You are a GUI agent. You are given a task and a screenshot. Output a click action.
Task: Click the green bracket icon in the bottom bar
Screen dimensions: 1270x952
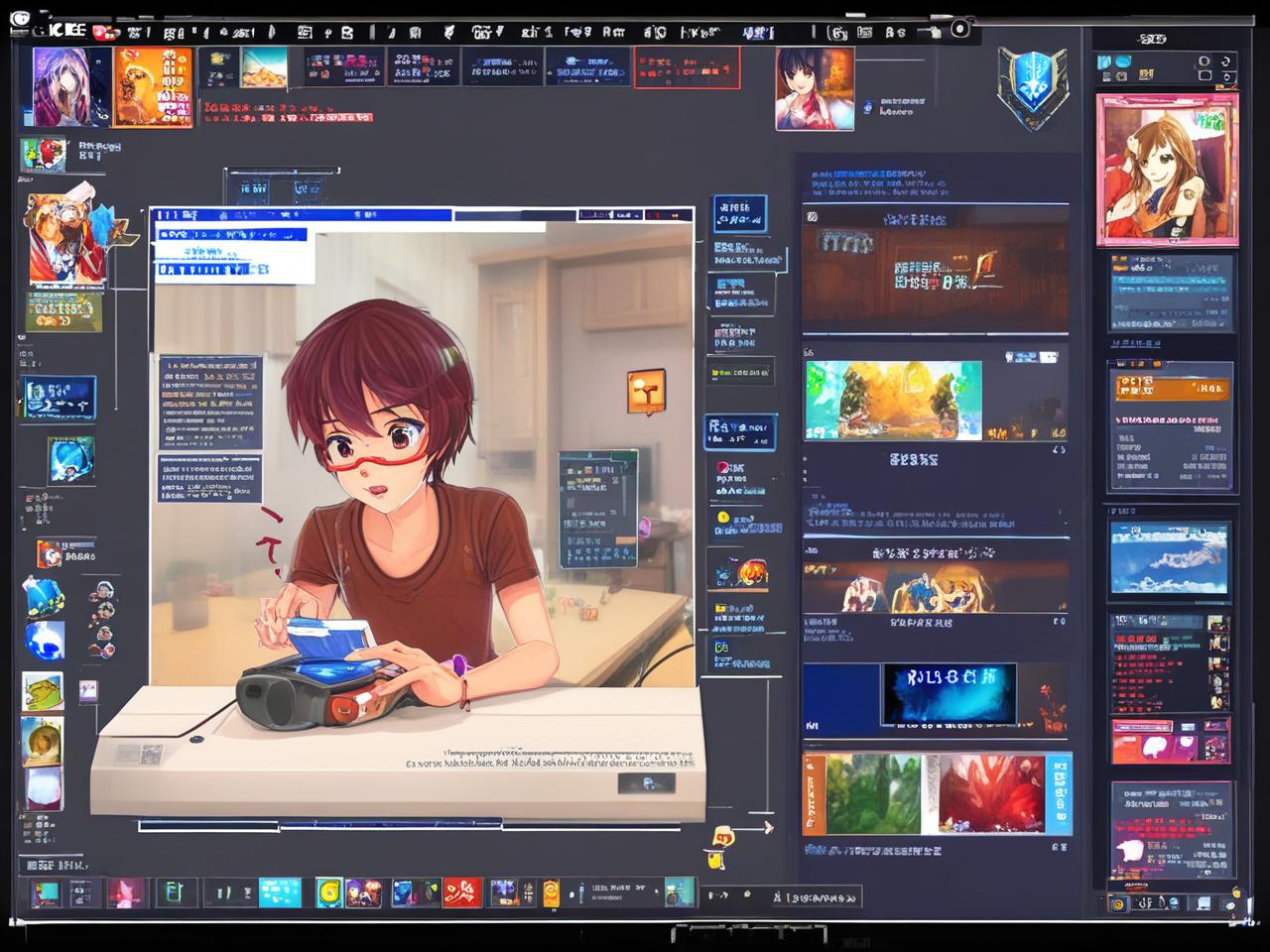174,893
